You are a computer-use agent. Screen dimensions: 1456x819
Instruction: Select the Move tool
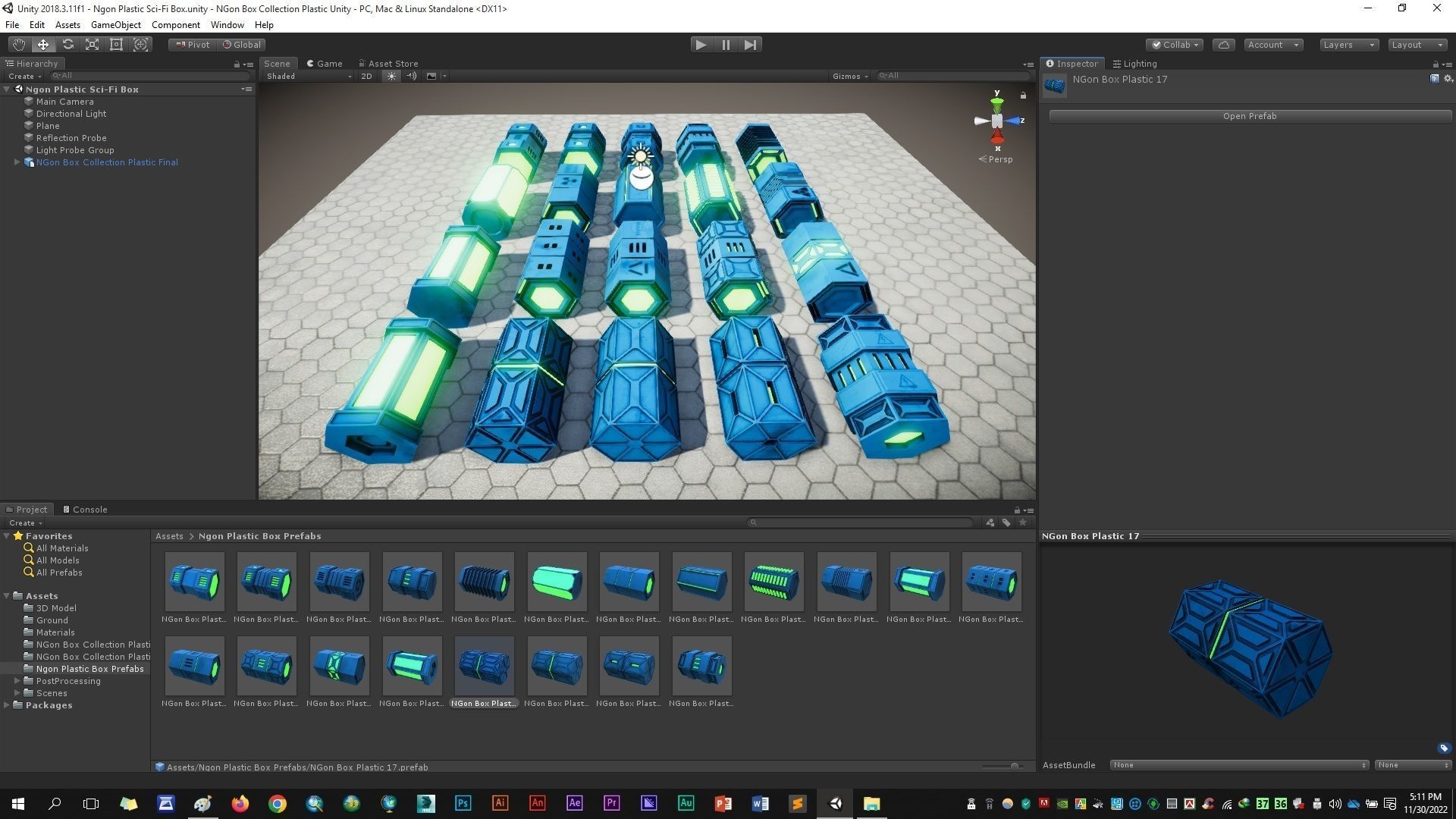click(x=43, y=45)
